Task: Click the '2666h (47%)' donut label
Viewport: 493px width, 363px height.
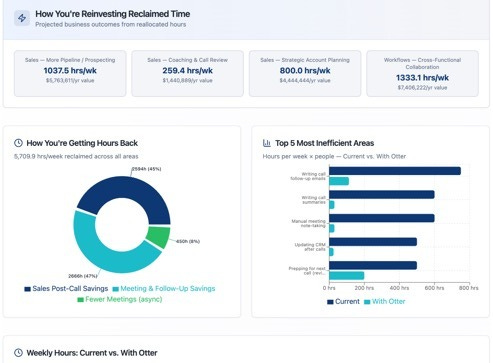Action: [83, 276]
